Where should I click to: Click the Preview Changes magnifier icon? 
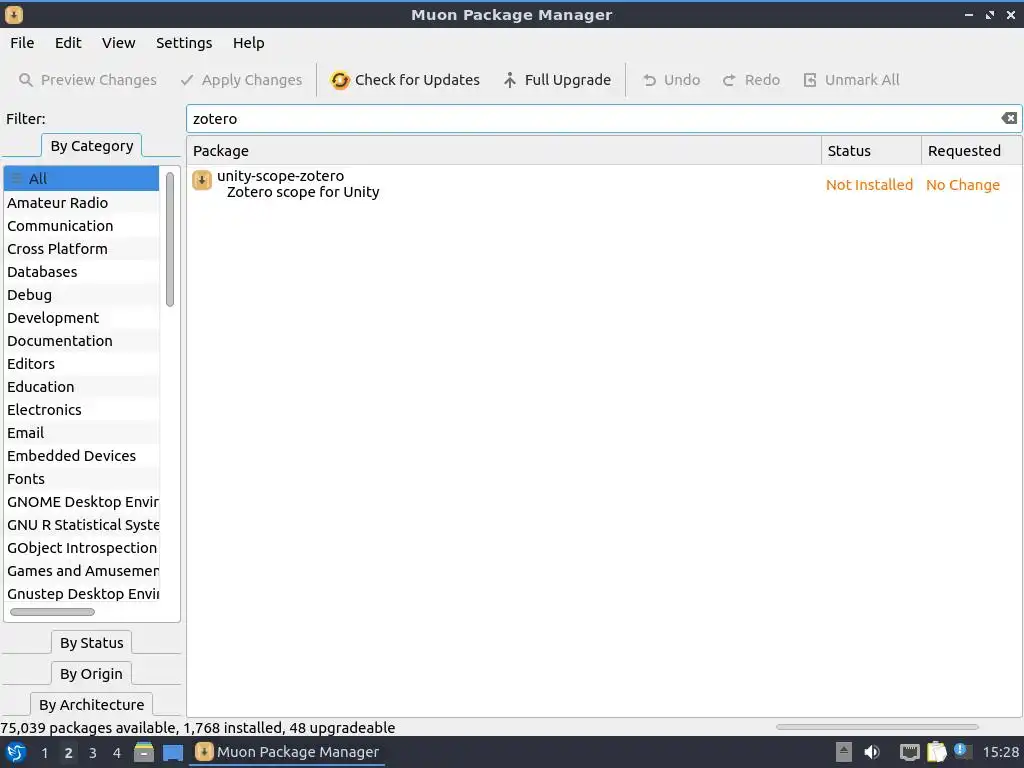25,80
